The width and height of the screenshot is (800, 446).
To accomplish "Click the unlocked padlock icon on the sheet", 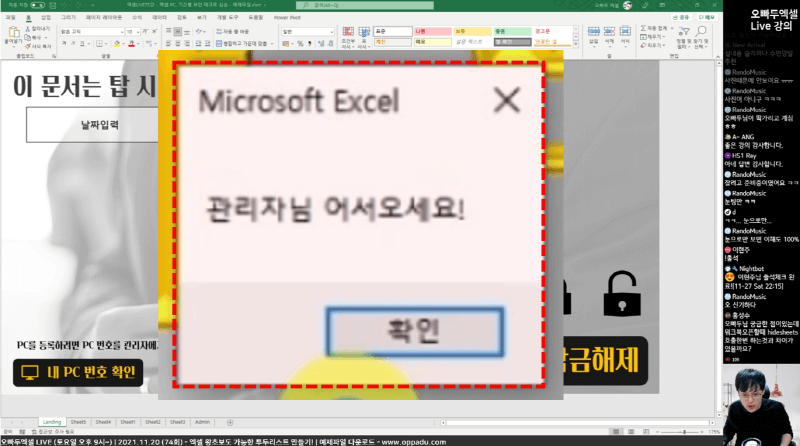I will point(622,293).
